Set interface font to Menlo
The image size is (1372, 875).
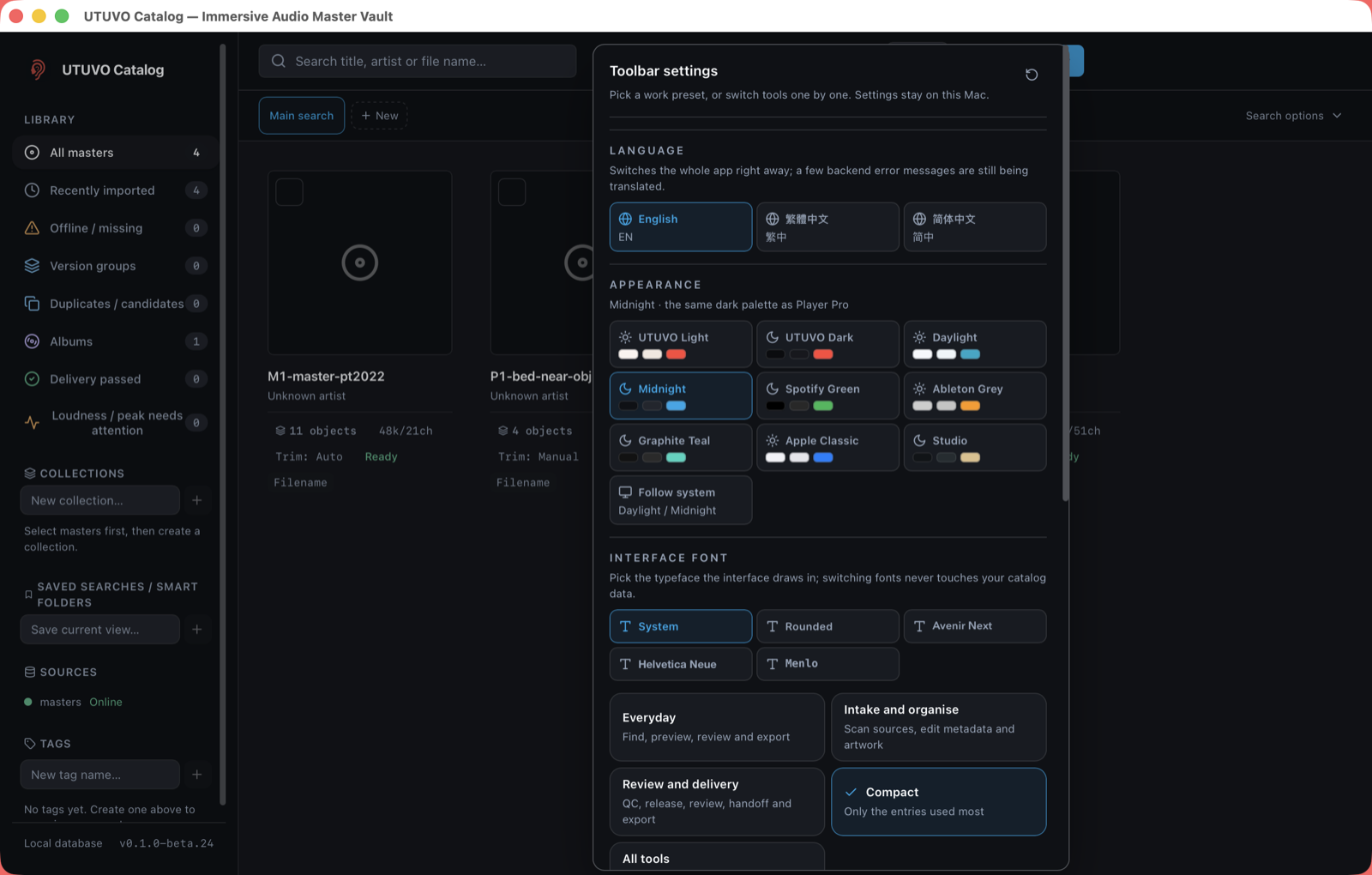tap(827, 664)
